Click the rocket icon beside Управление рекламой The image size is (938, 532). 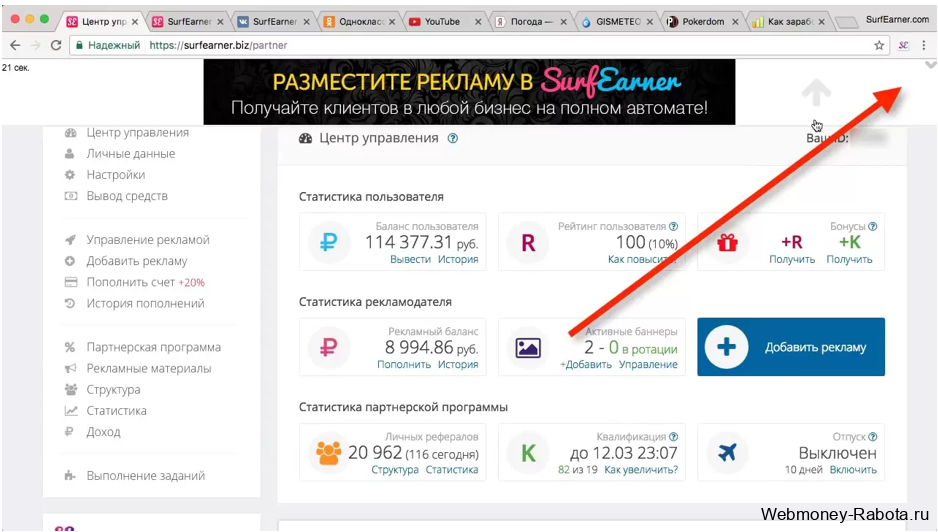(x=70, y=240)
